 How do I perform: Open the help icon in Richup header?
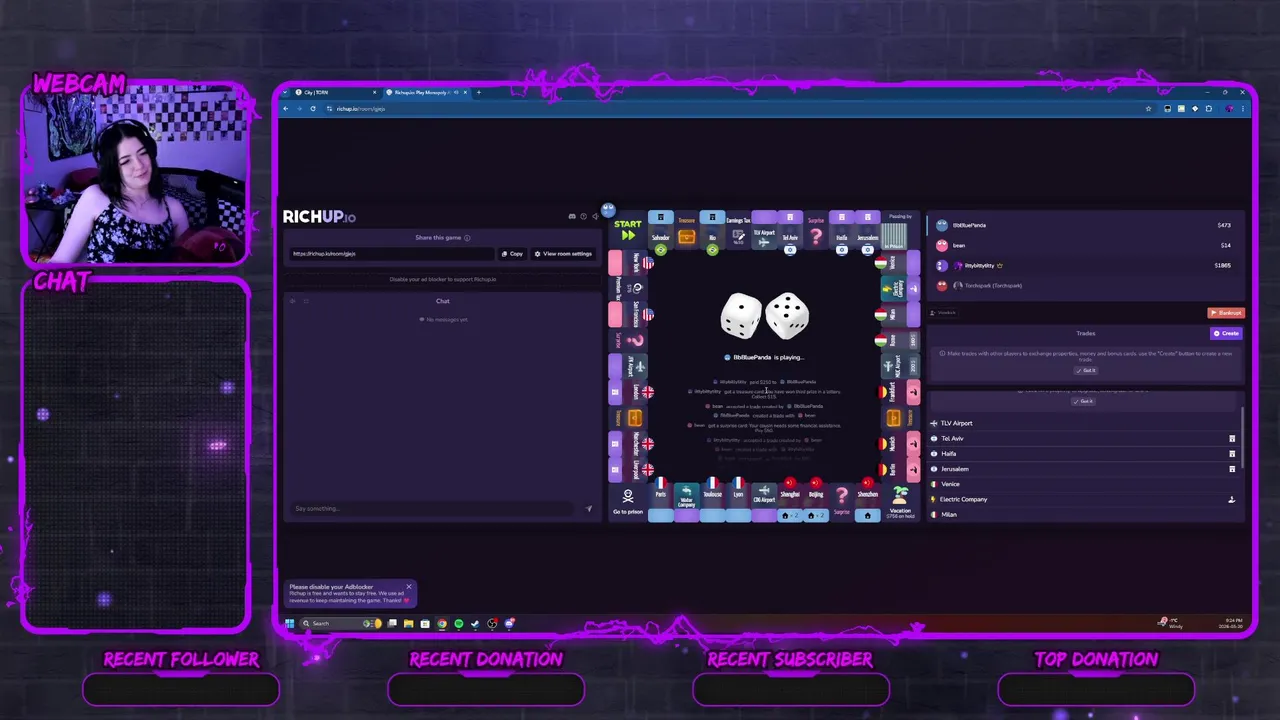coord(584,216)
